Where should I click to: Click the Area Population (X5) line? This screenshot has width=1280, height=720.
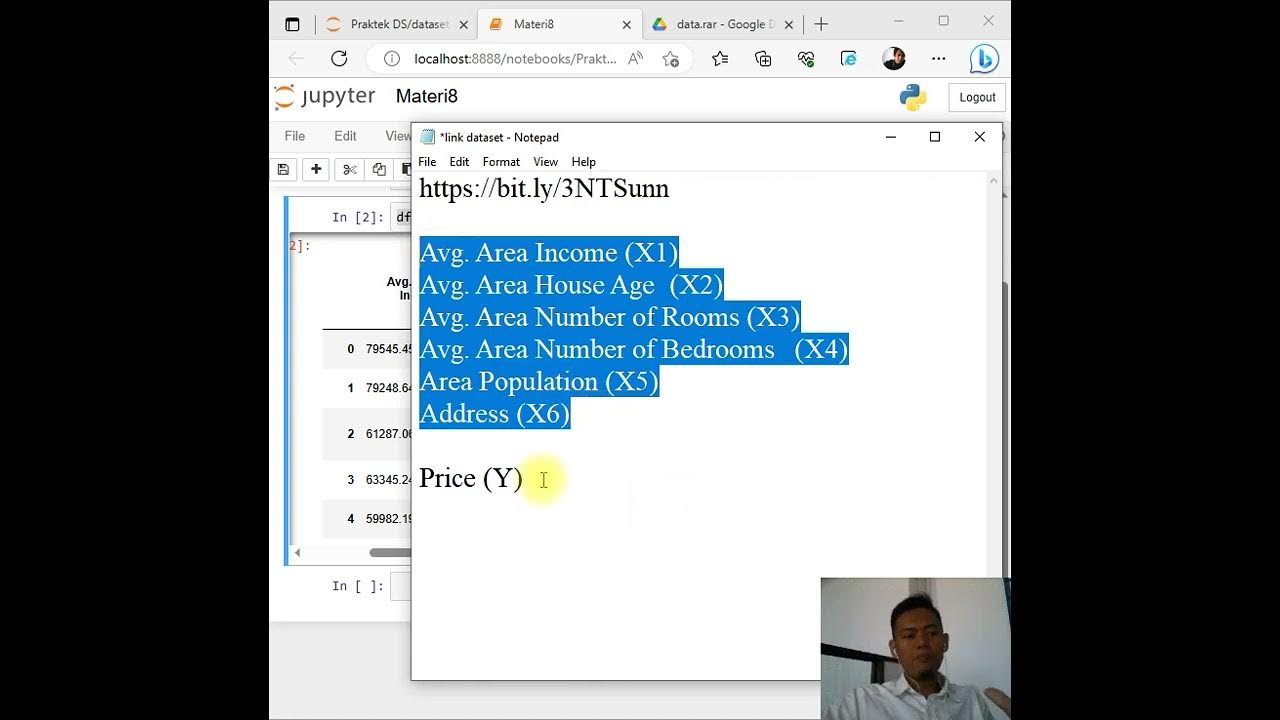pos(539,381)
